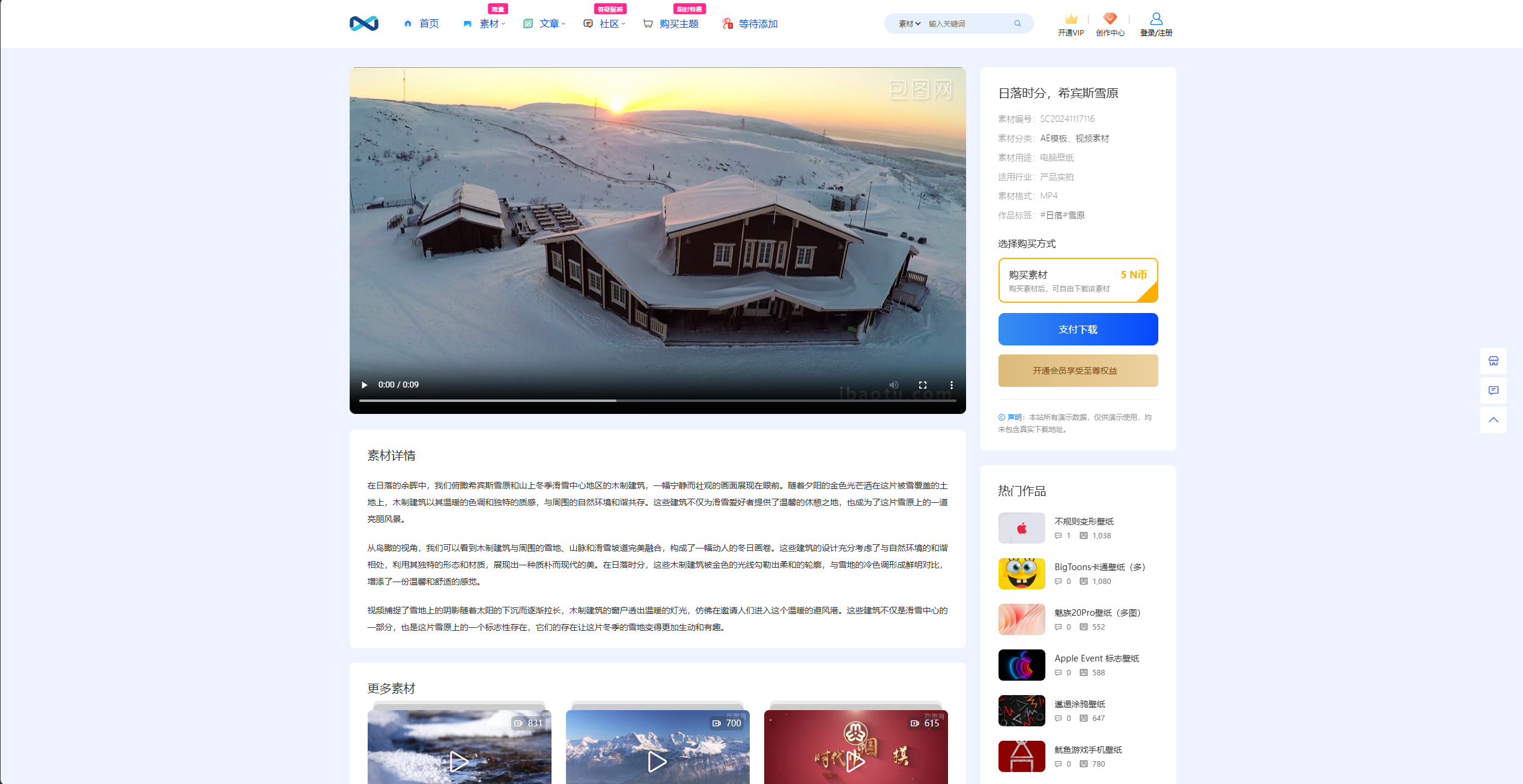
Task: Expand the 文章 navigation dropdown
Action: [x=544, y=23]
